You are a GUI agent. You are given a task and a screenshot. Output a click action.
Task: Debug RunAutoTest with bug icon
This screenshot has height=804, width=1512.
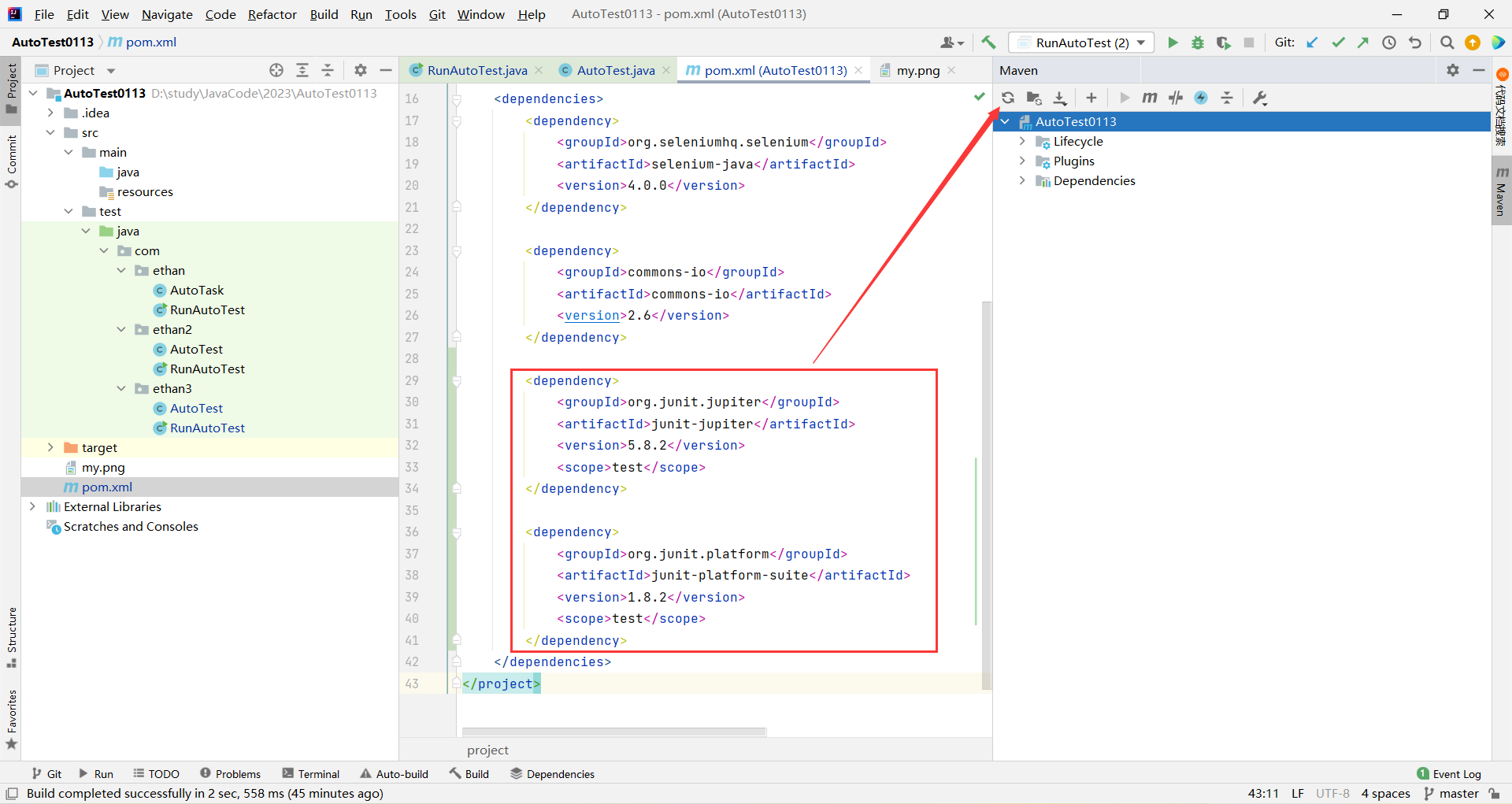pos(1198,43)
